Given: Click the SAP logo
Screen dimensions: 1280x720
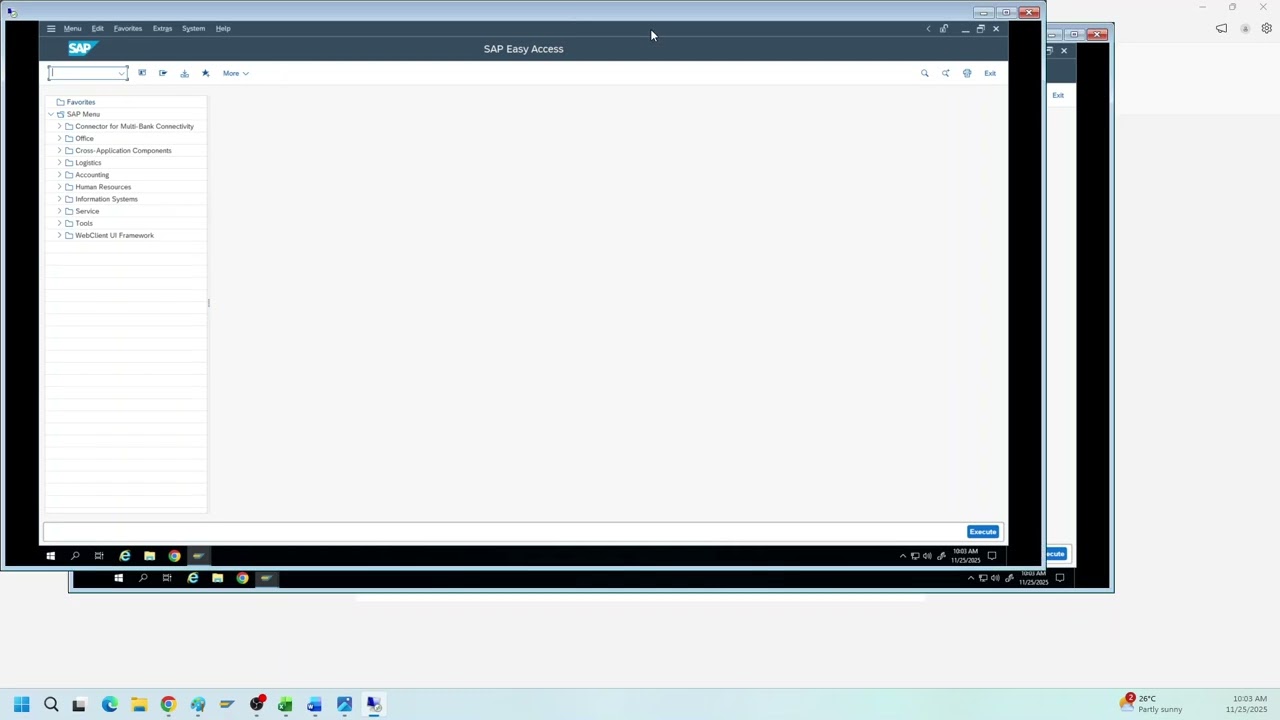Looking at the screenshot, I should (x=82, y=48).
